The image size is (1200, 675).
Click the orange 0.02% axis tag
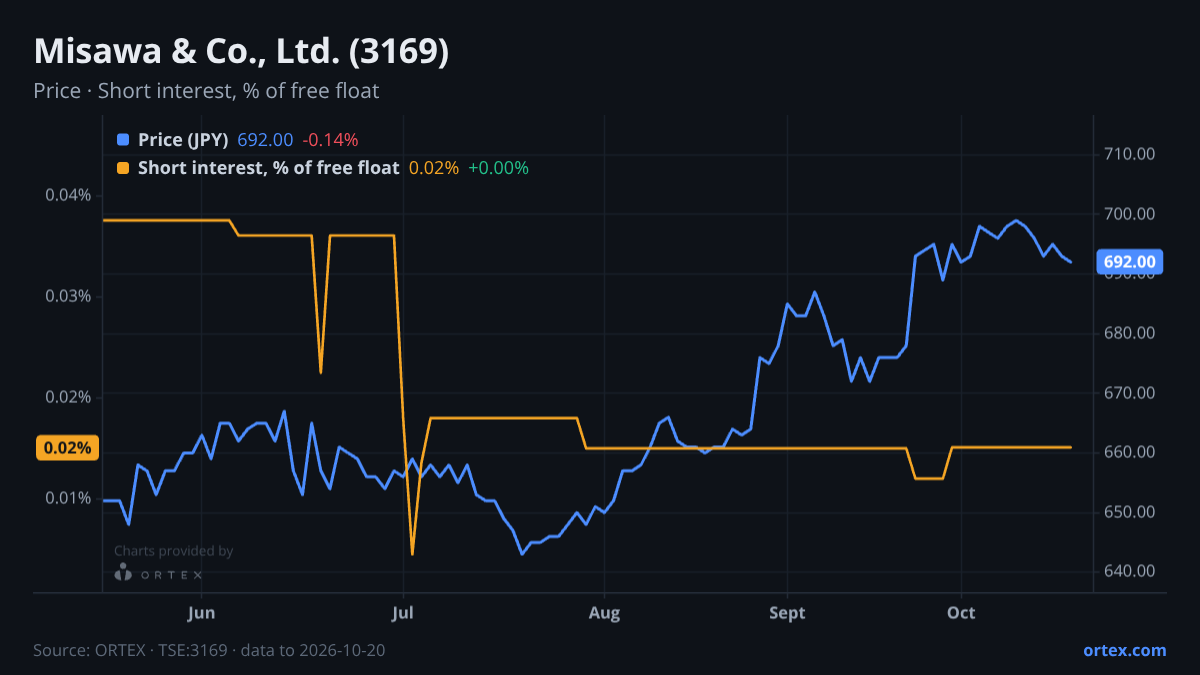[x=68, y=448]
